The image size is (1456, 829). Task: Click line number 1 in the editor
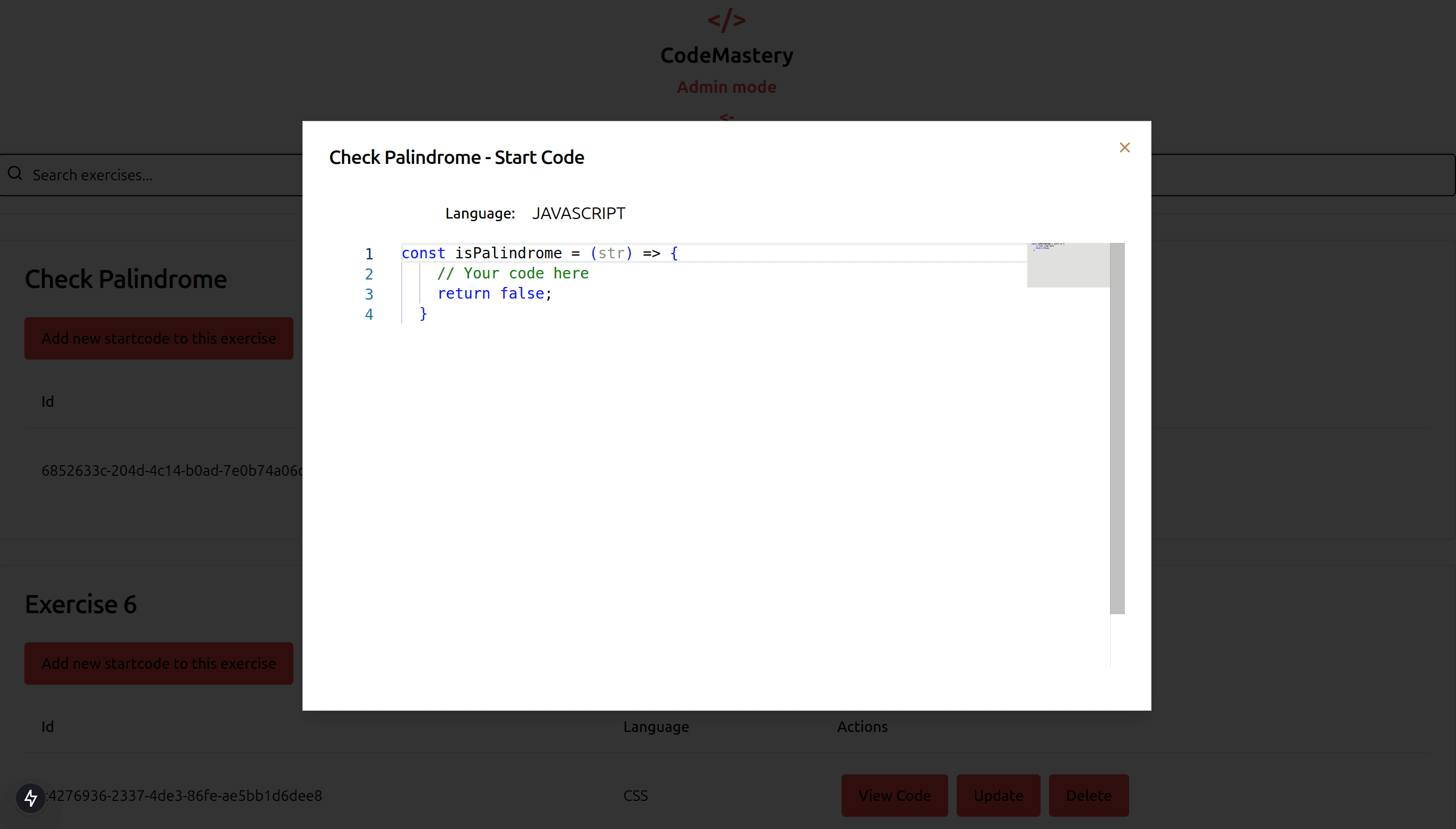(x=369, y=254)
